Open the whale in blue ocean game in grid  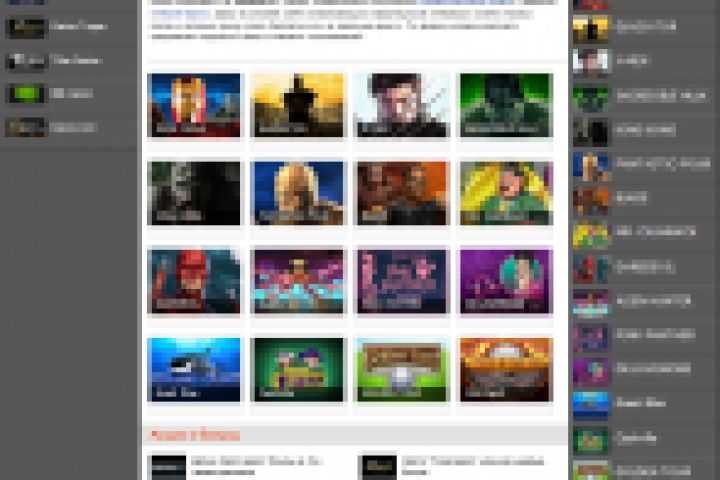(x=193, y=370)
